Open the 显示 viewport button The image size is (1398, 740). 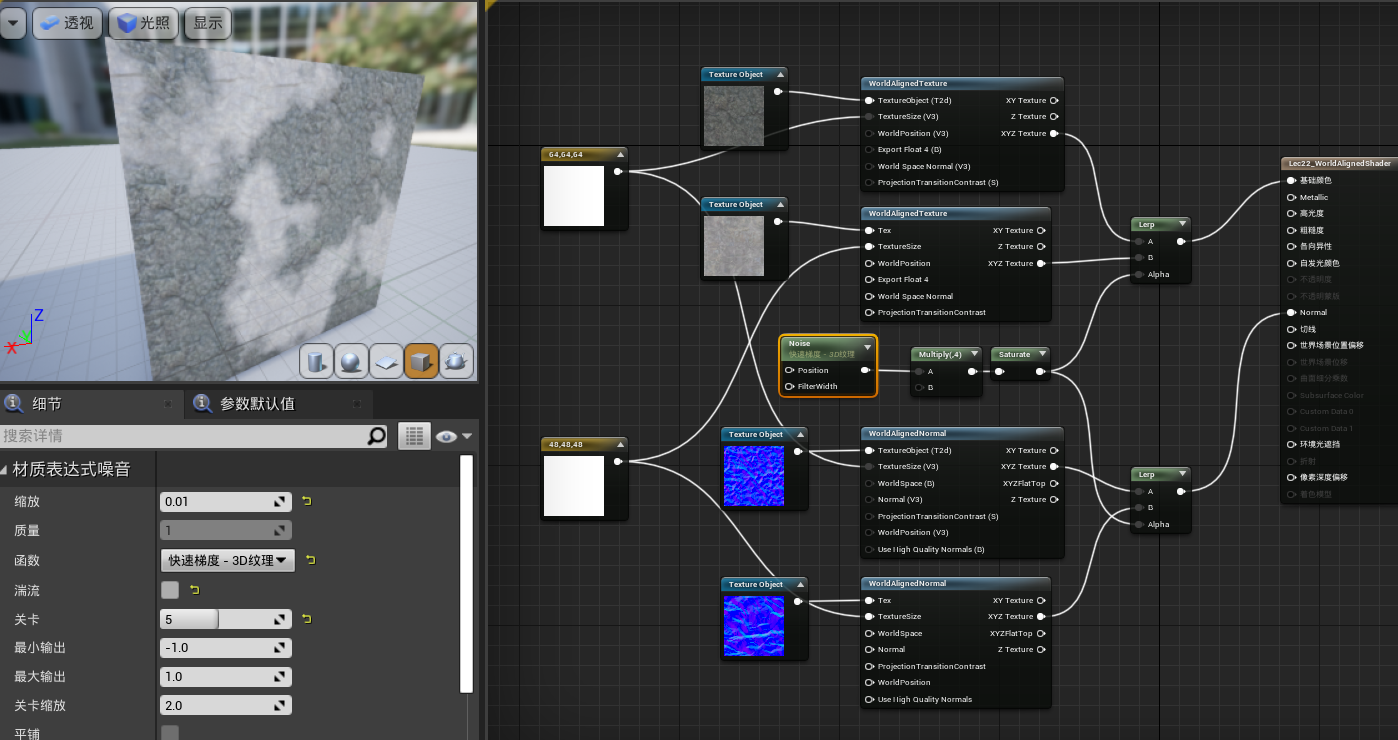(x=208, y=23)
